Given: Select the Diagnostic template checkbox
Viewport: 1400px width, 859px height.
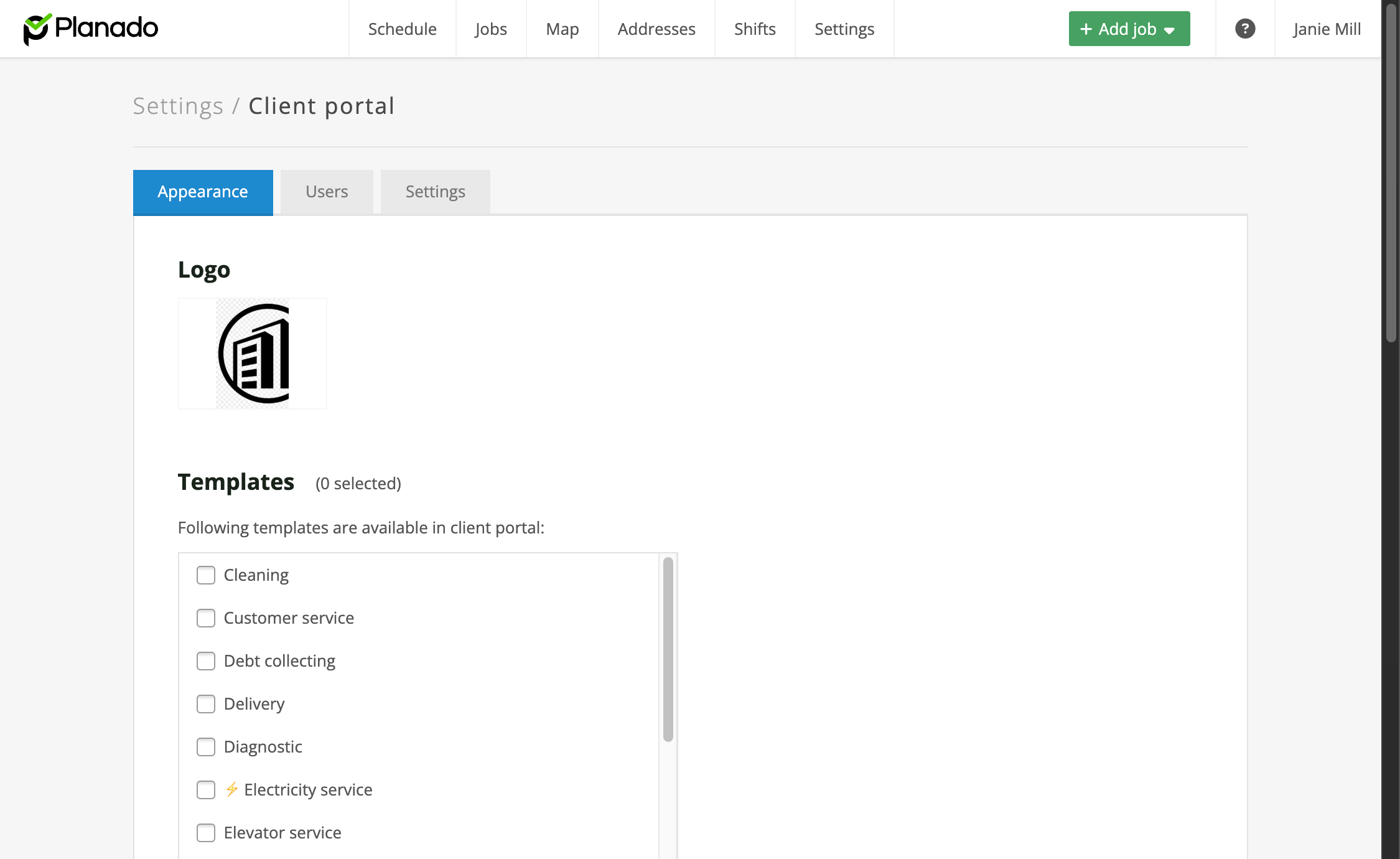Looking at the screenshot, I should 206,747.
